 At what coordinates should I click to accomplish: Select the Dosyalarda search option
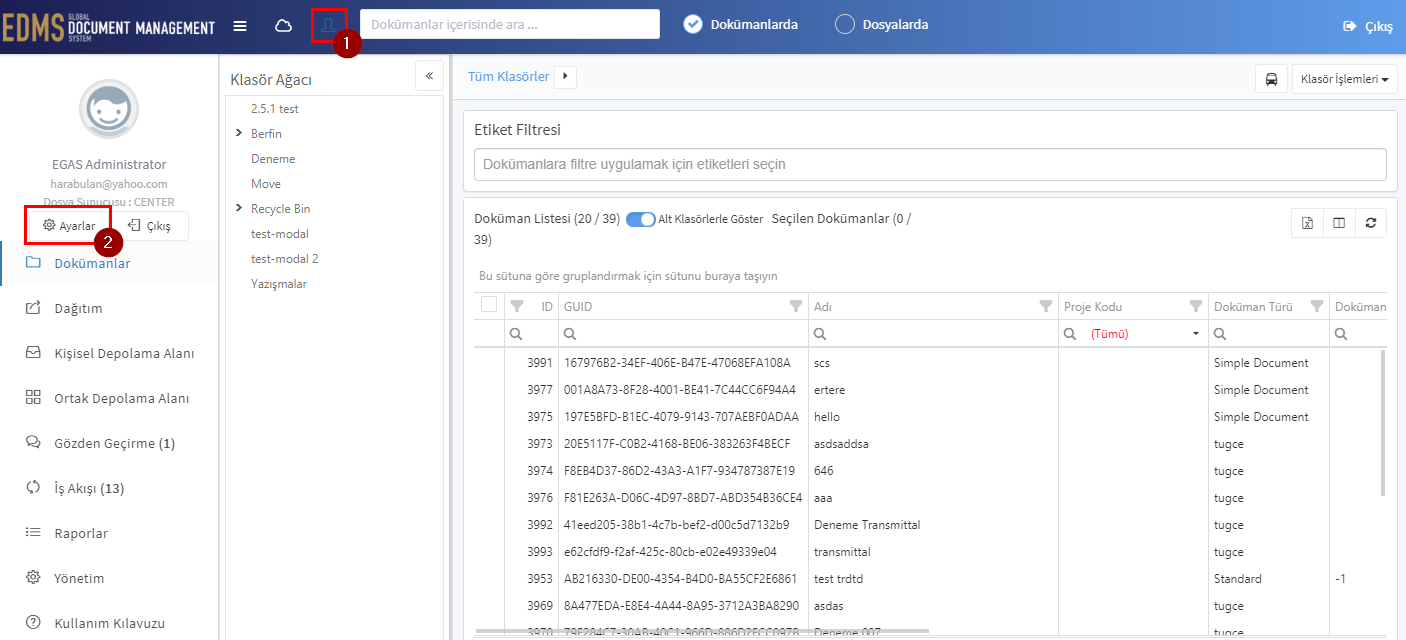tap(882, 25)
